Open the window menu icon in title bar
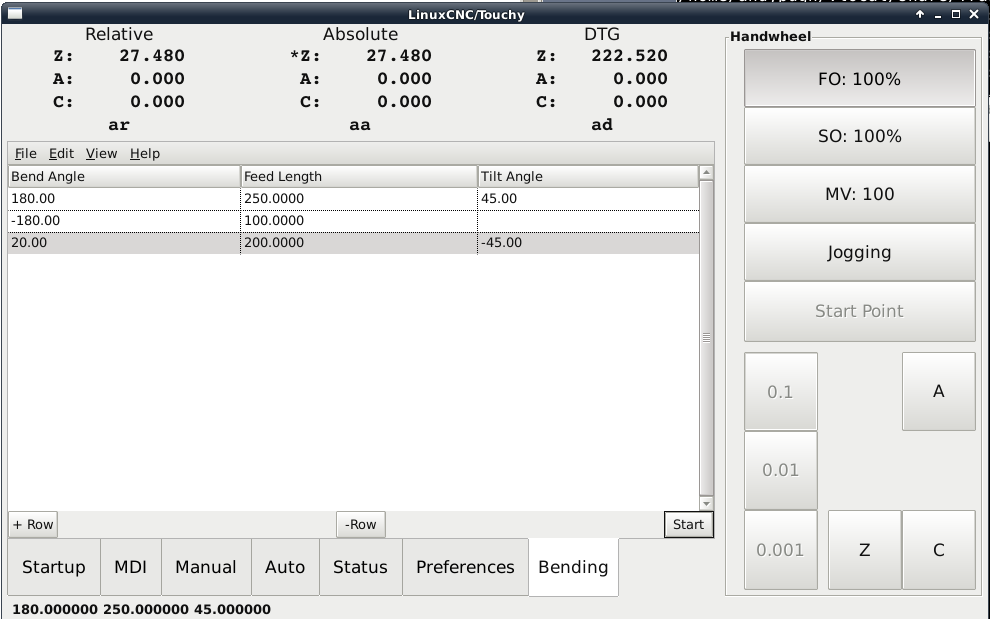 click(x=14, y=14)
